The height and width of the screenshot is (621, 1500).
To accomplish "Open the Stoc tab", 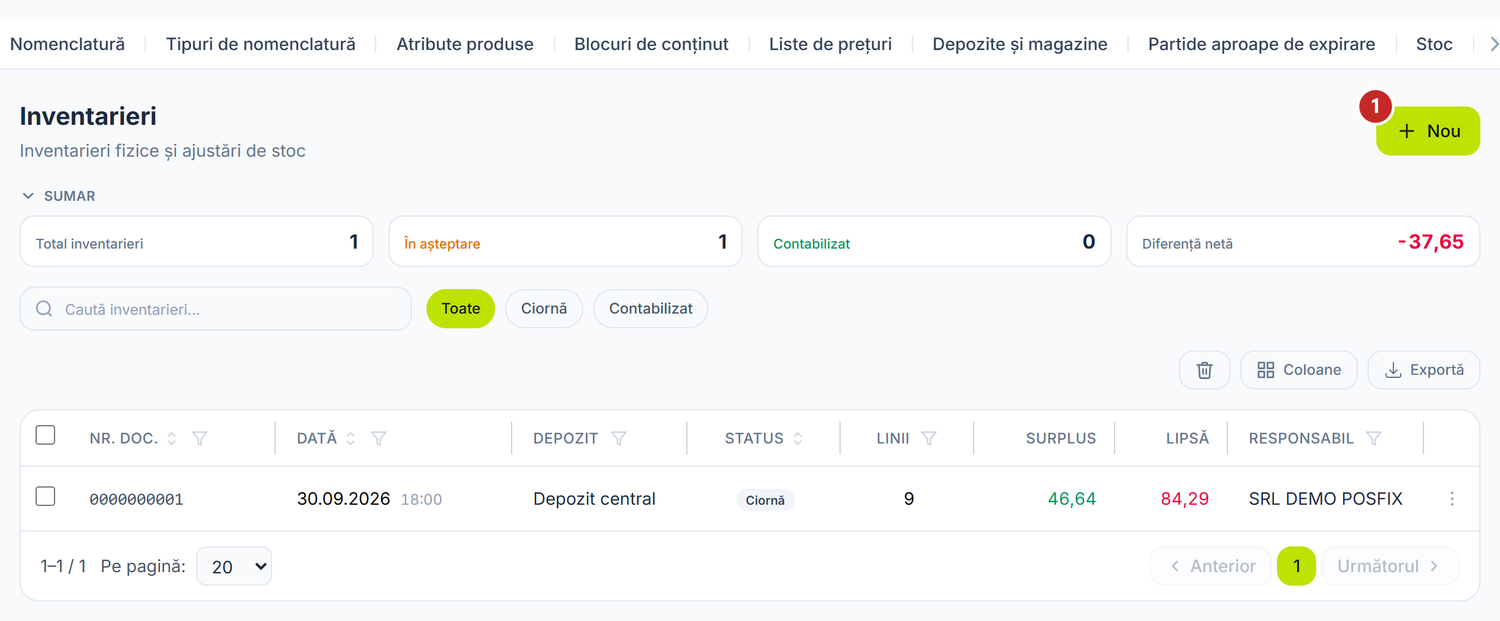I will click(1434, 44).
